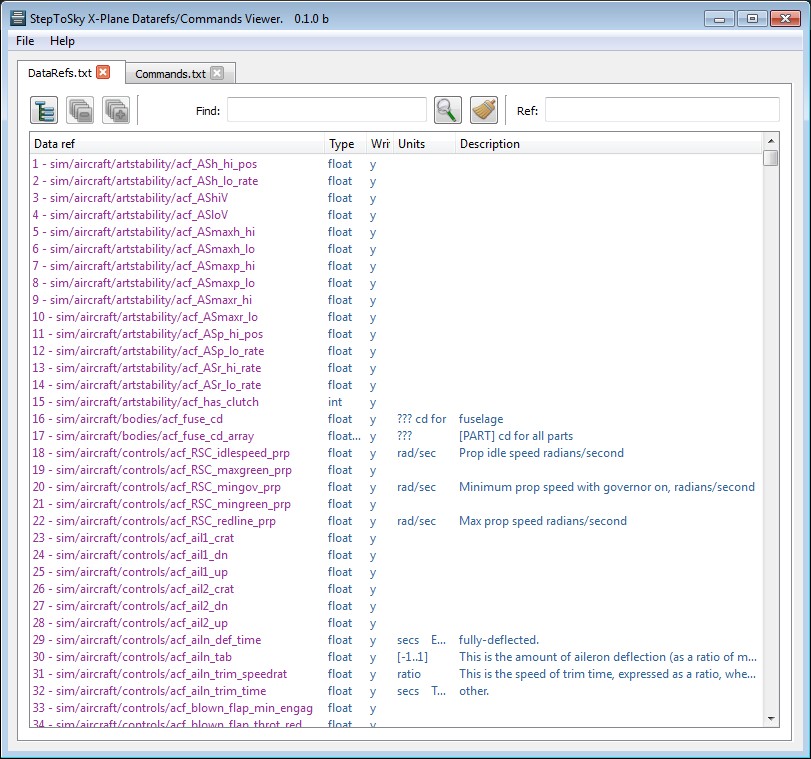The image size is (811, 759).
Task: Select row 25 acf_ail1_up
Action: (x=396, y=572)
